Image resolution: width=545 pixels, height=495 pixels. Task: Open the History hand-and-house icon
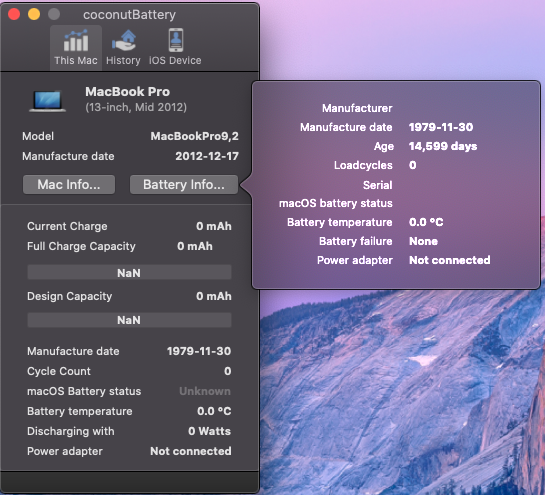[124, 41]
